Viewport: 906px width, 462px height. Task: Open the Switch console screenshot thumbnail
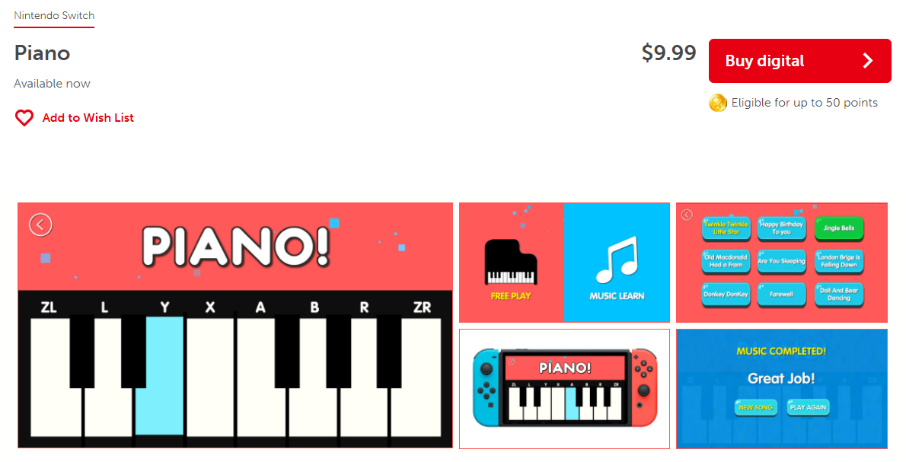coord(565,389)
